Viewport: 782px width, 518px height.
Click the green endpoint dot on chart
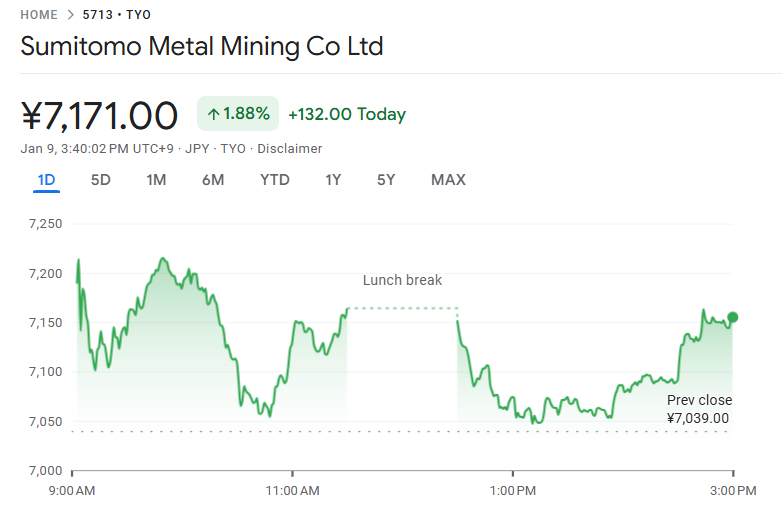click(x=733, y=317)
